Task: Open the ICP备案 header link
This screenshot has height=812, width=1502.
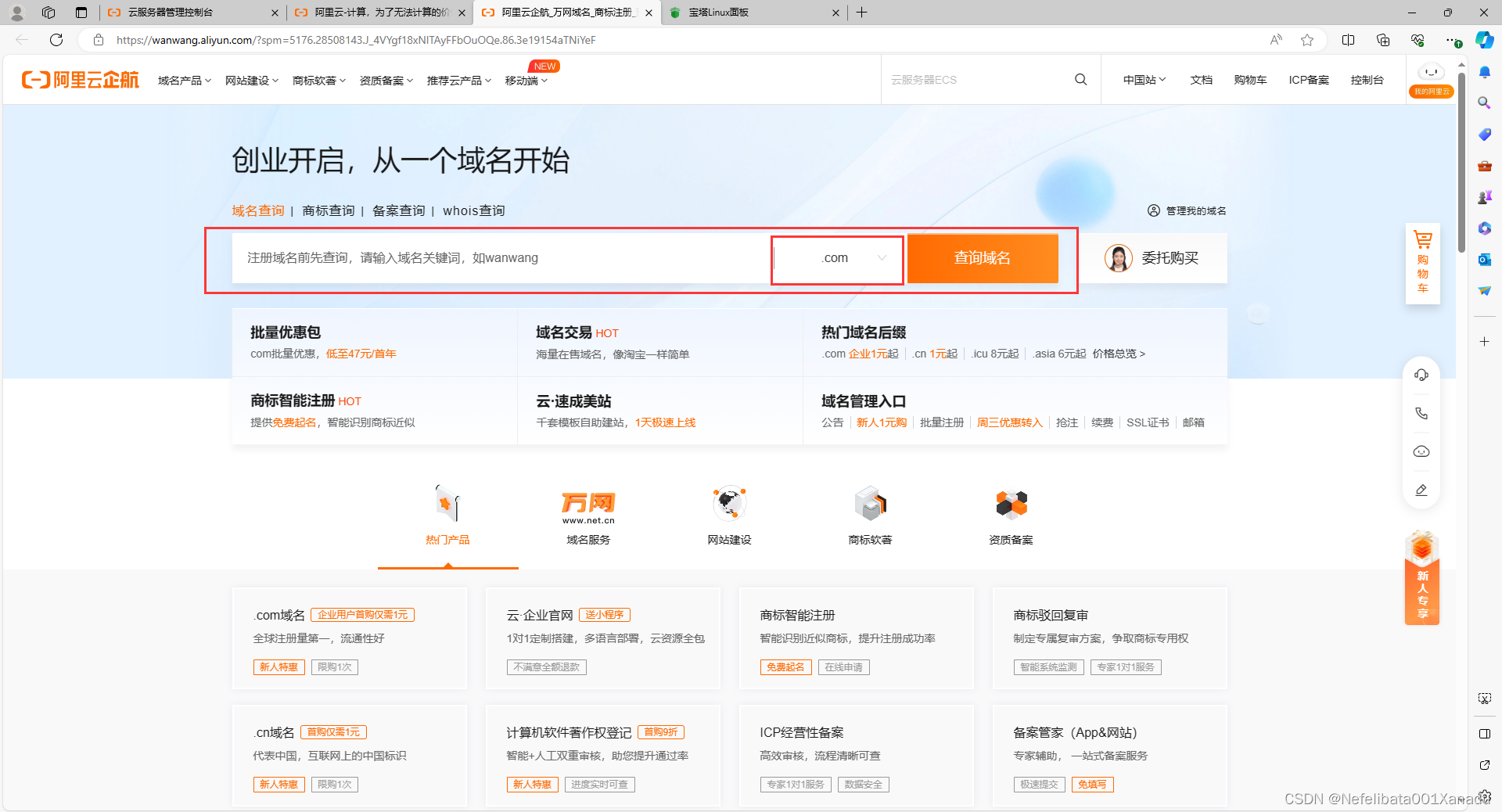Action: tap(1309, 80)
